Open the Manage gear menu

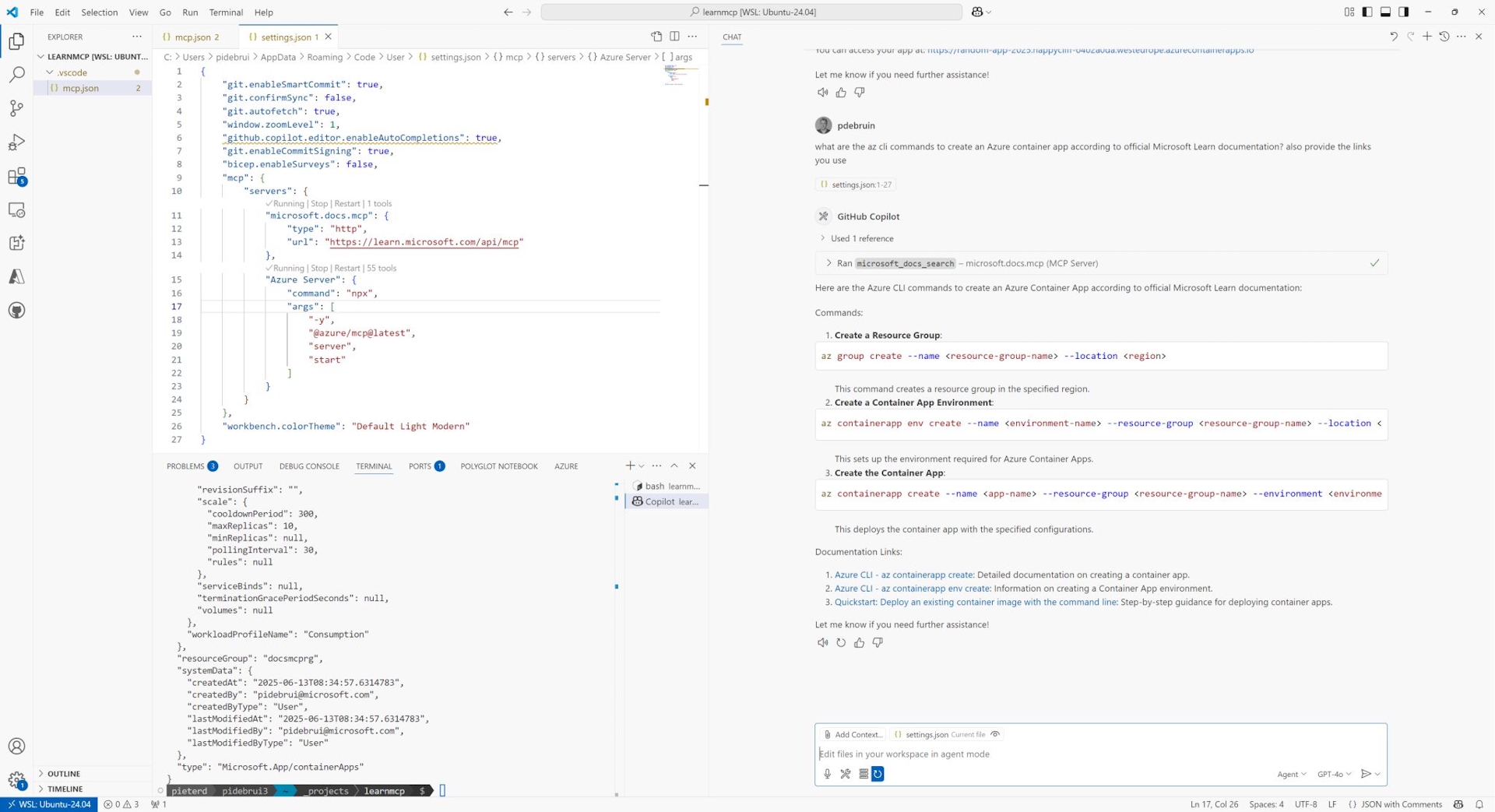point(16,780)
